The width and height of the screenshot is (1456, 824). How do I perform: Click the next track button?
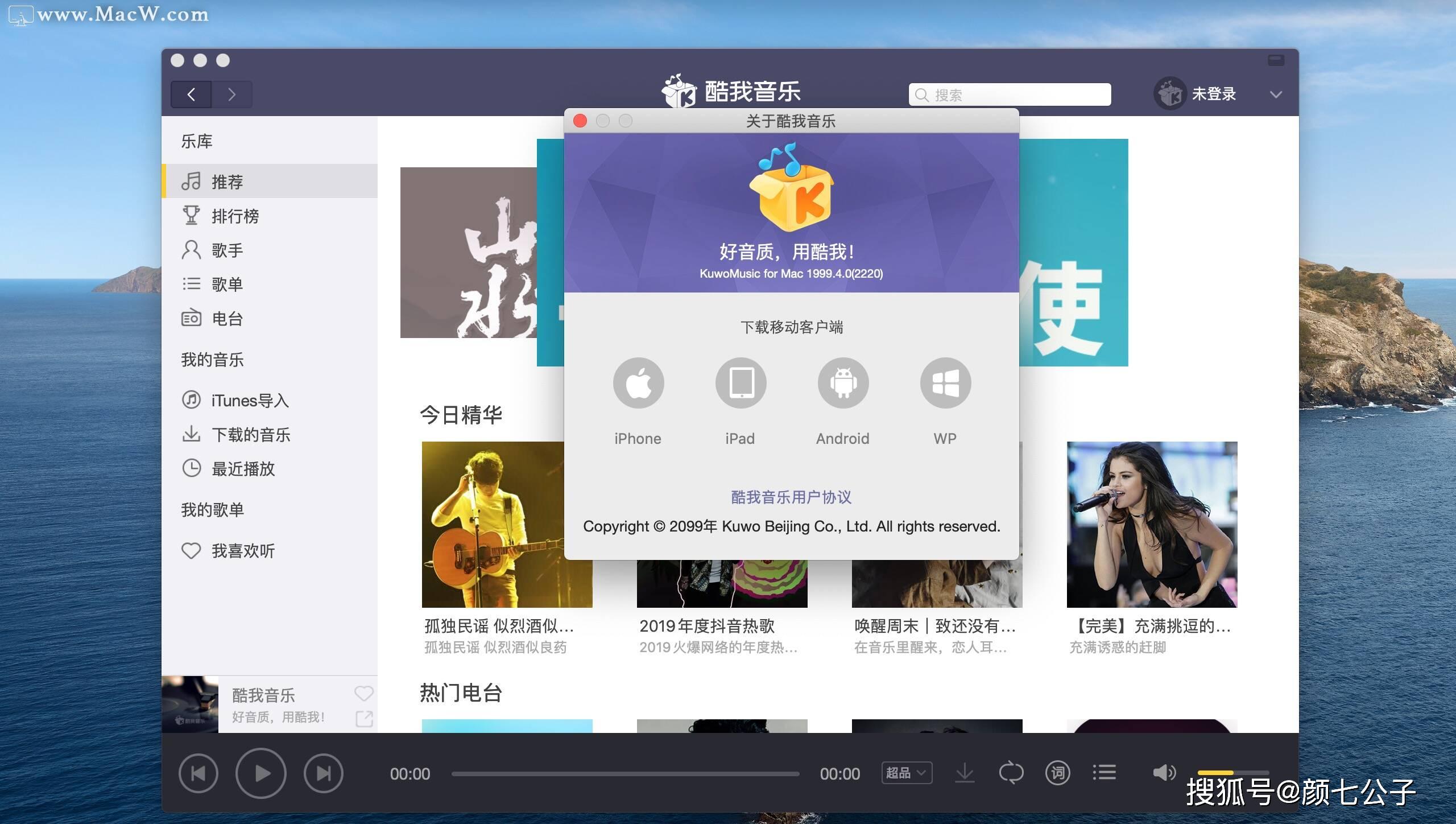(323, 773)
